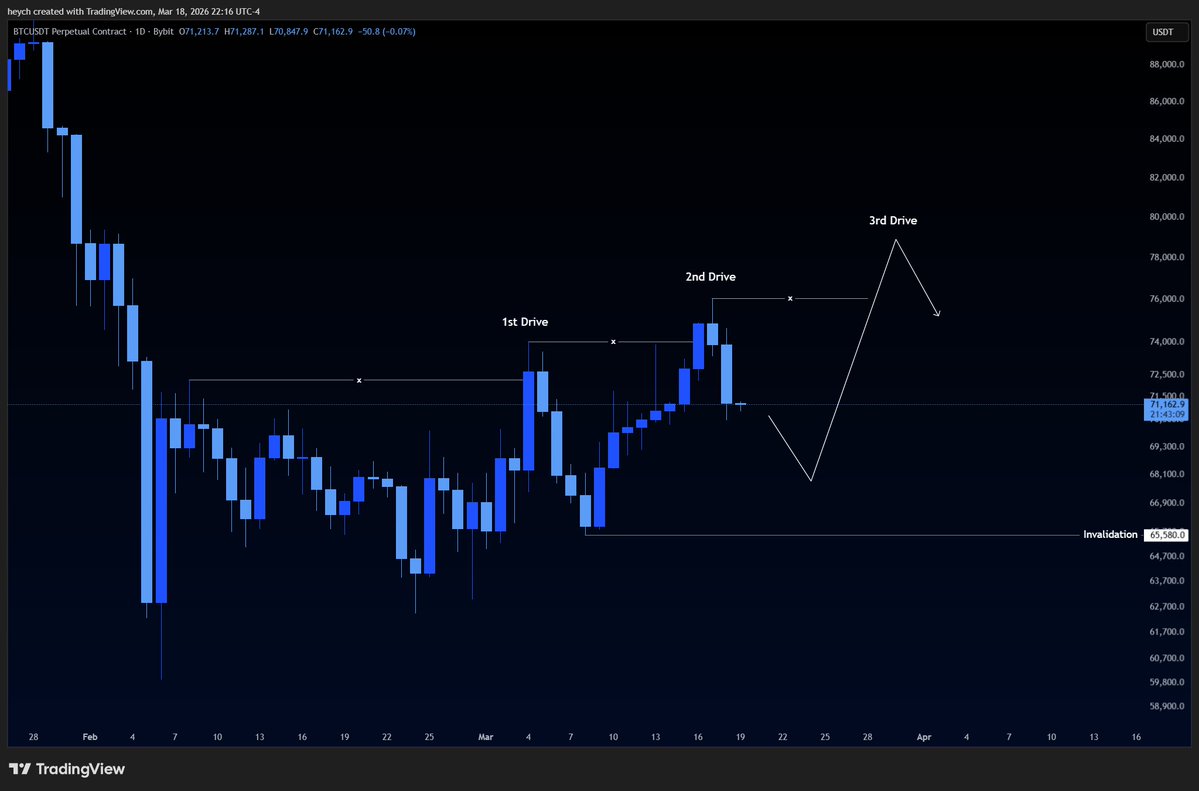Click the 58,900.0 price axis label
This screenshot has width=1199, height=791.
[1167, 706]
